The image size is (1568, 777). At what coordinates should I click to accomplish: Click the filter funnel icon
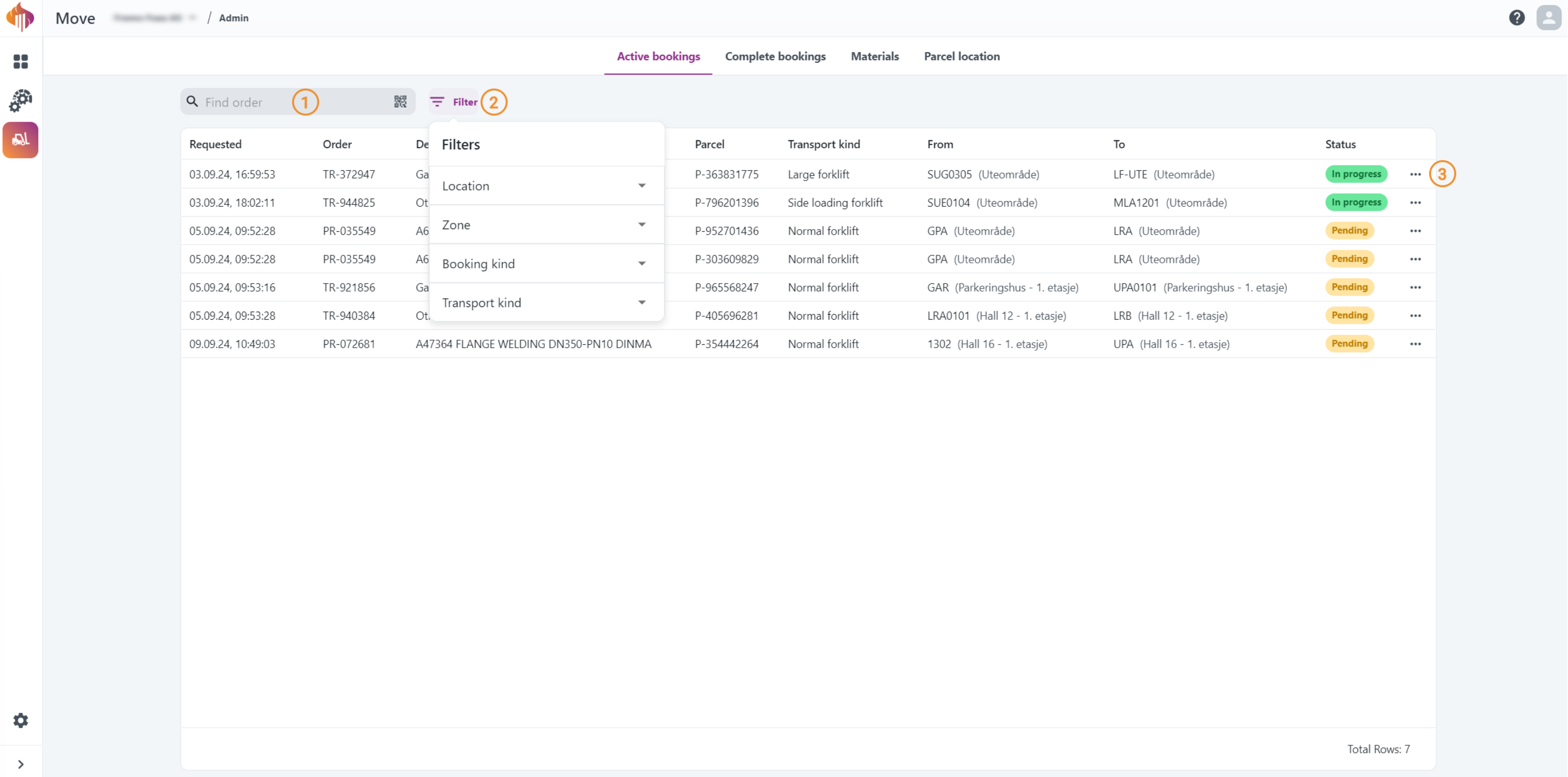[x=437, y=101]
